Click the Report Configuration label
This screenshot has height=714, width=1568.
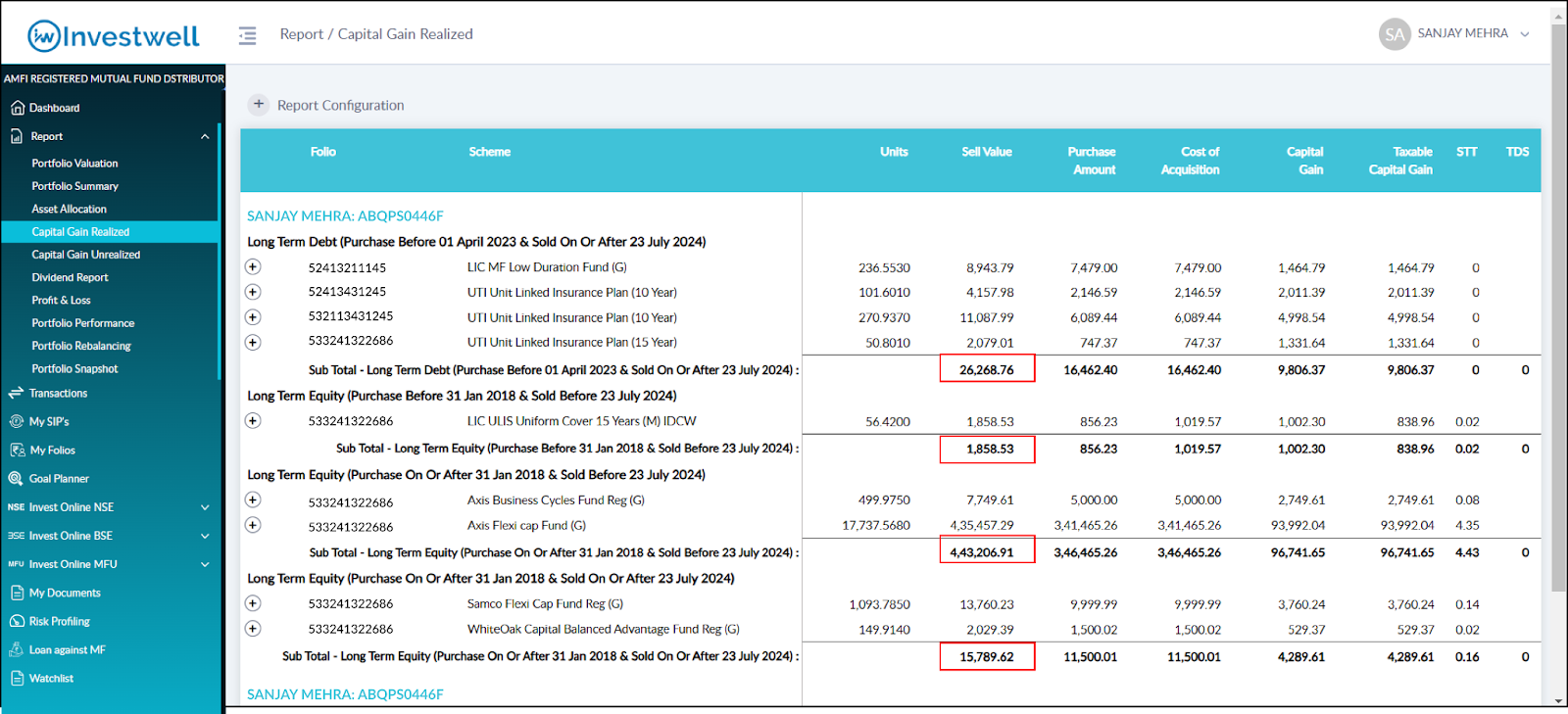(x=340, y=105)
